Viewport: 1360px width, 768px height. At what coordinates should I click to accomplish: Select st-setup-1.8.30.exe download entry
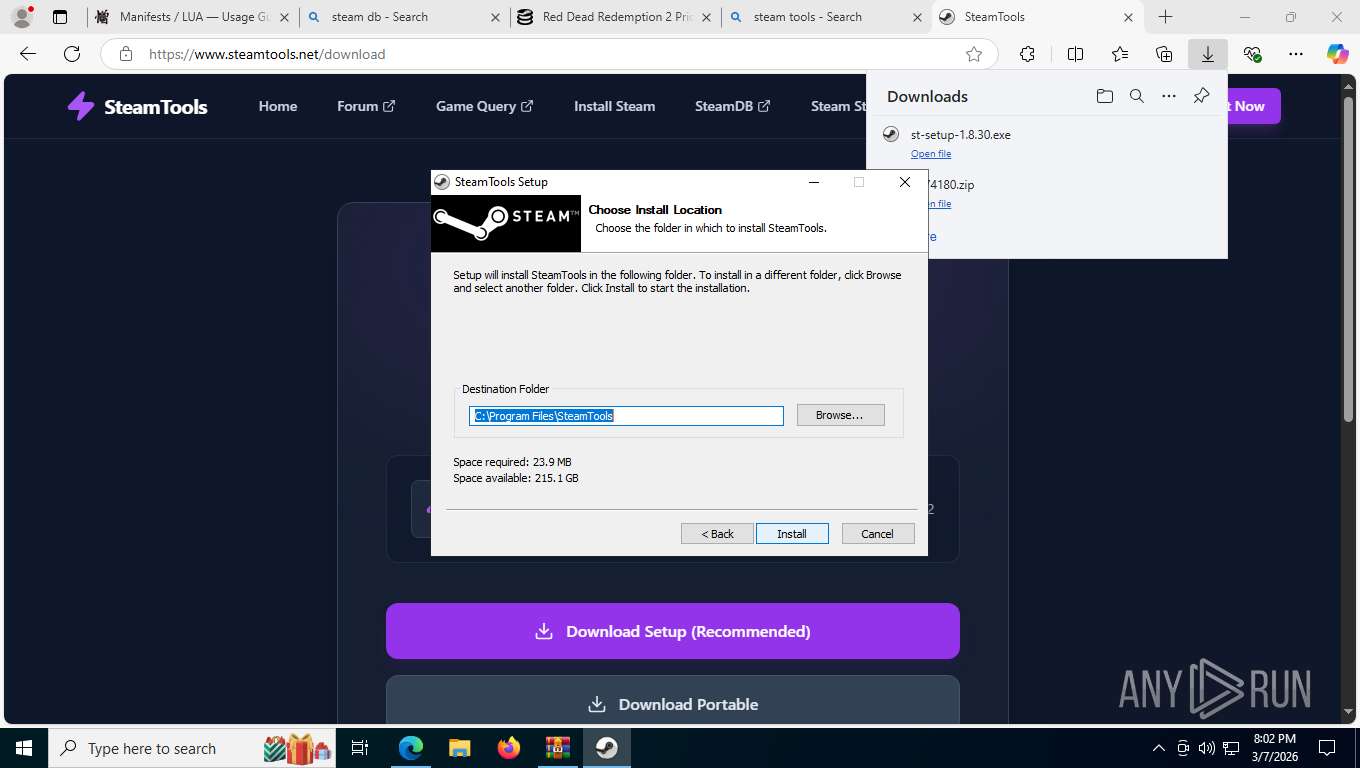click(x=1046, y=142)
